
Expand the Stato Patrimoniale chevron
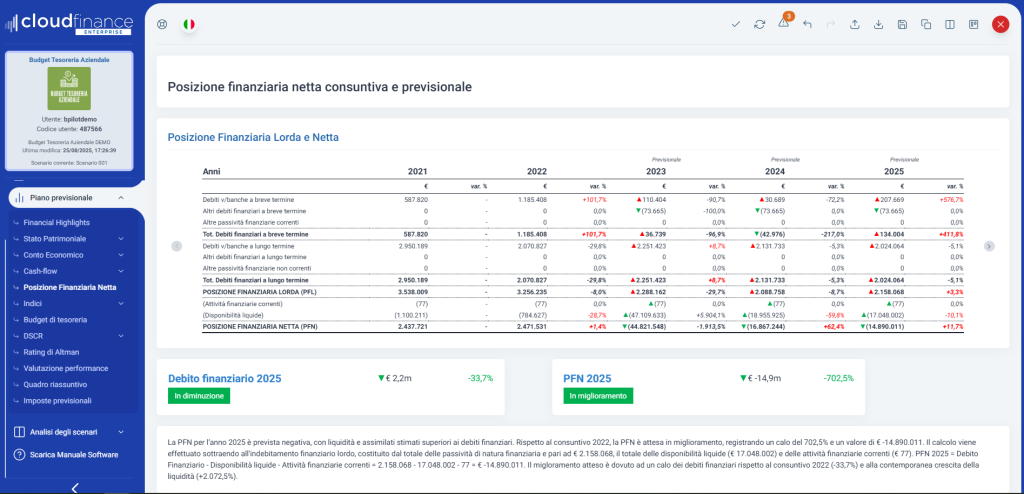[121, 239]
